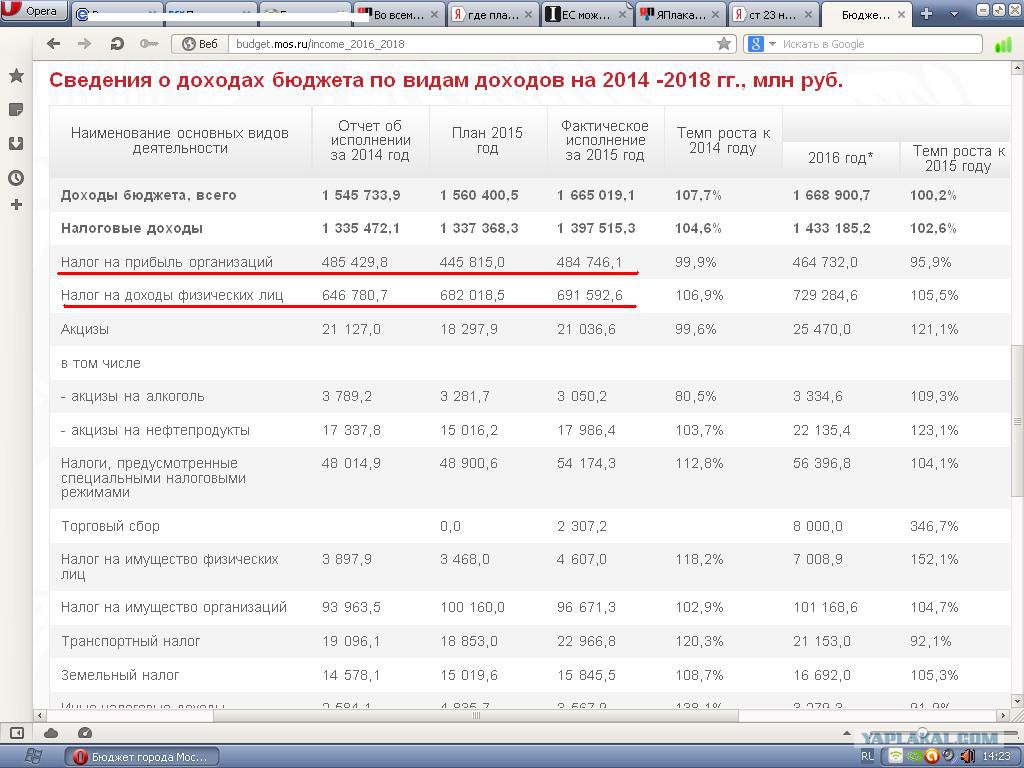1024x768 pixels.
Task: Click the Веб site info badge
Action: coord(200,44)
